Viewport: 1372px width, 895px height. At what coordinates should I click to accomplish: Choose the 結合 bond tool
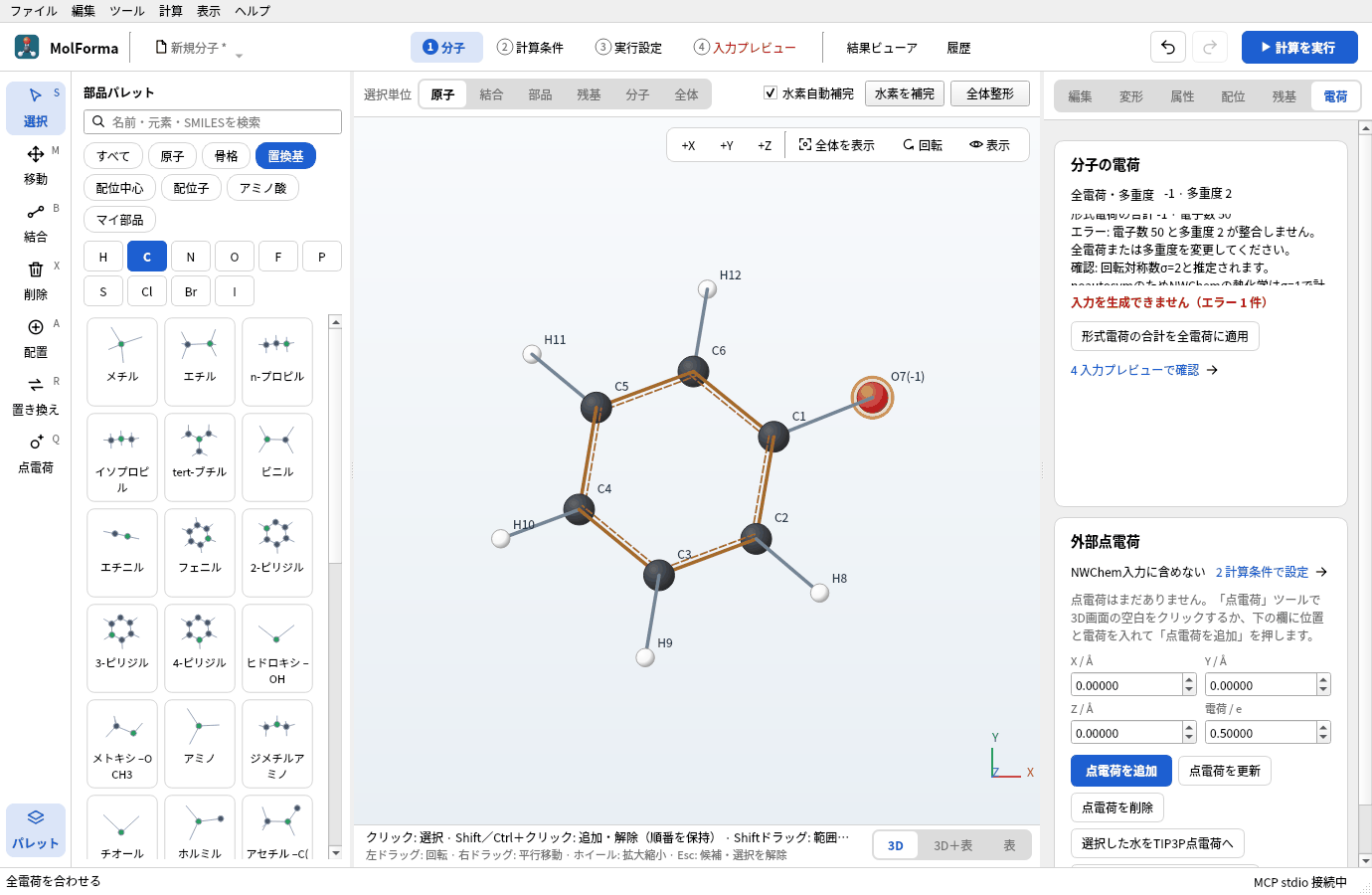[36, 223]
